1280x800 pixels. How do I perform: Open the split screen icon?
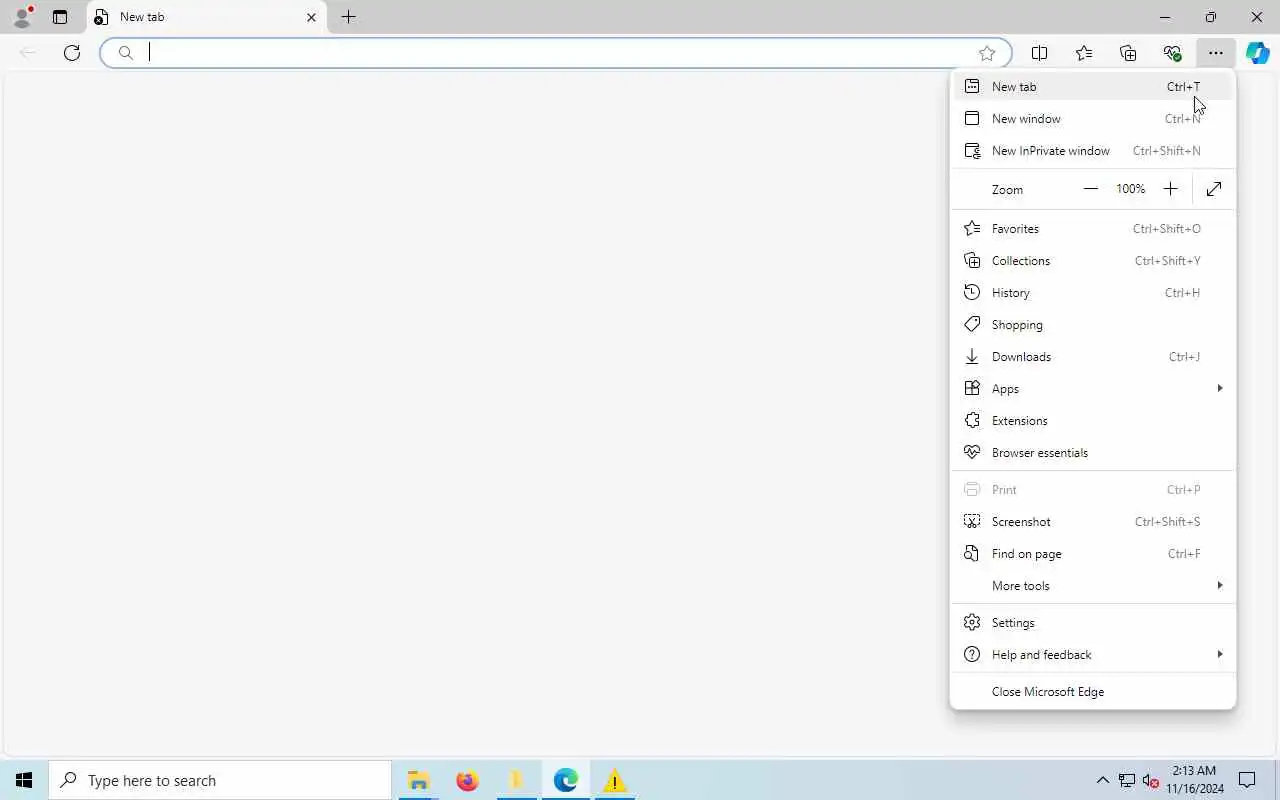coord(1040,53)
